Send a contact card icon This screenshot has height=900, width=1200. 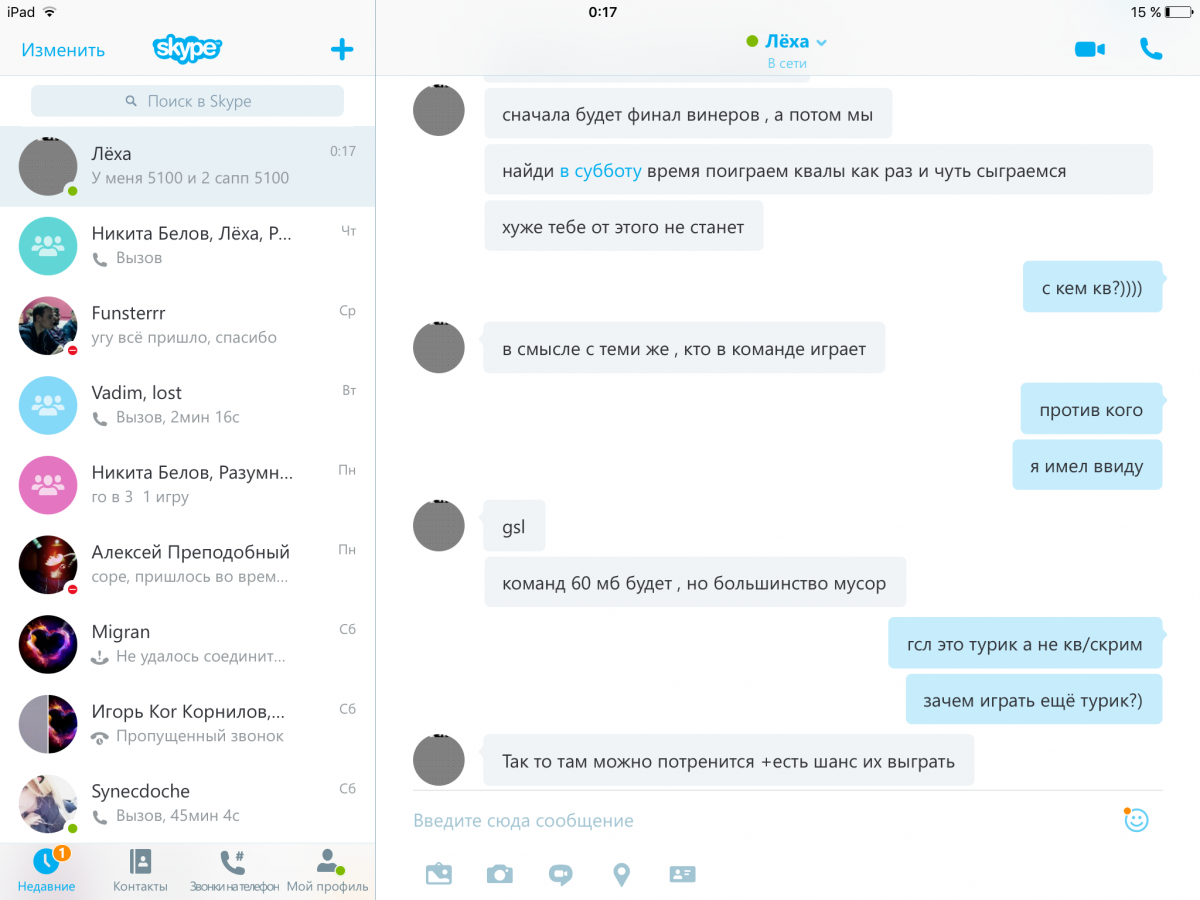tap(683, 874)
